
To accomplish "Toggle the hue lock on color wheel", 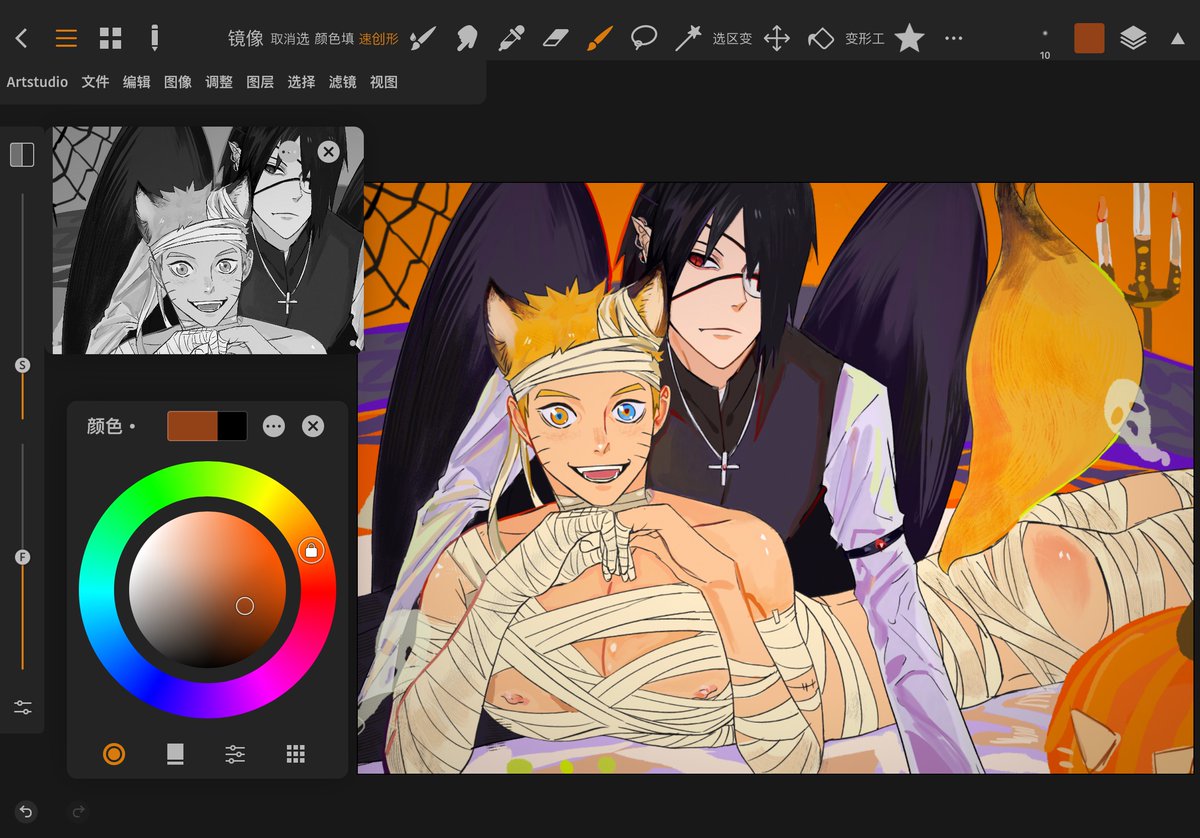I will [311, 550].
